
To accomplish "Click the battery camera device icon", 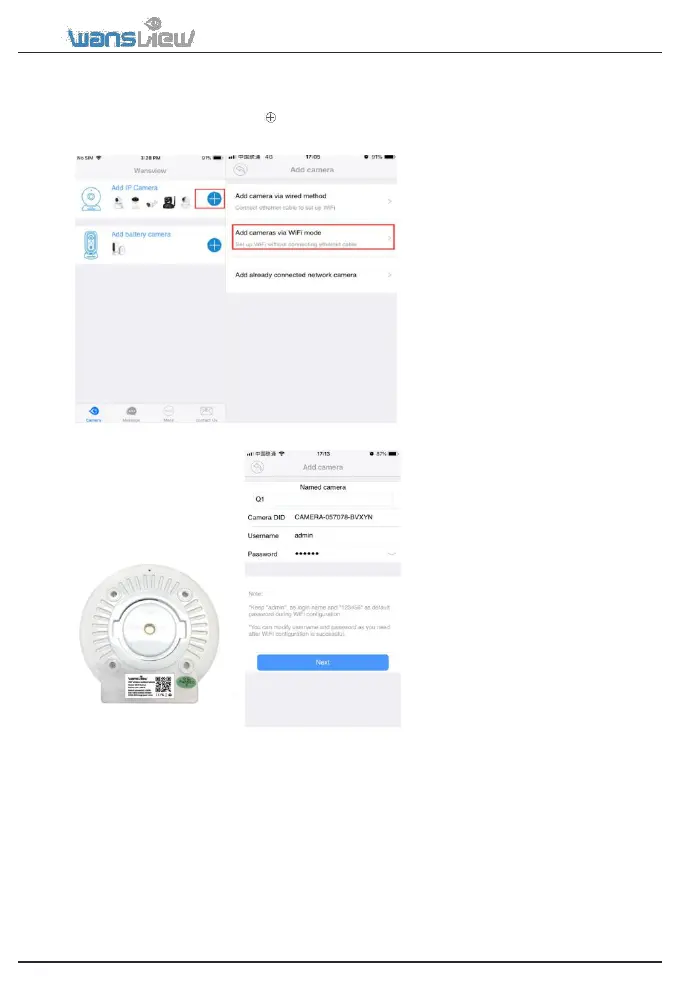I will coord(91,245).
